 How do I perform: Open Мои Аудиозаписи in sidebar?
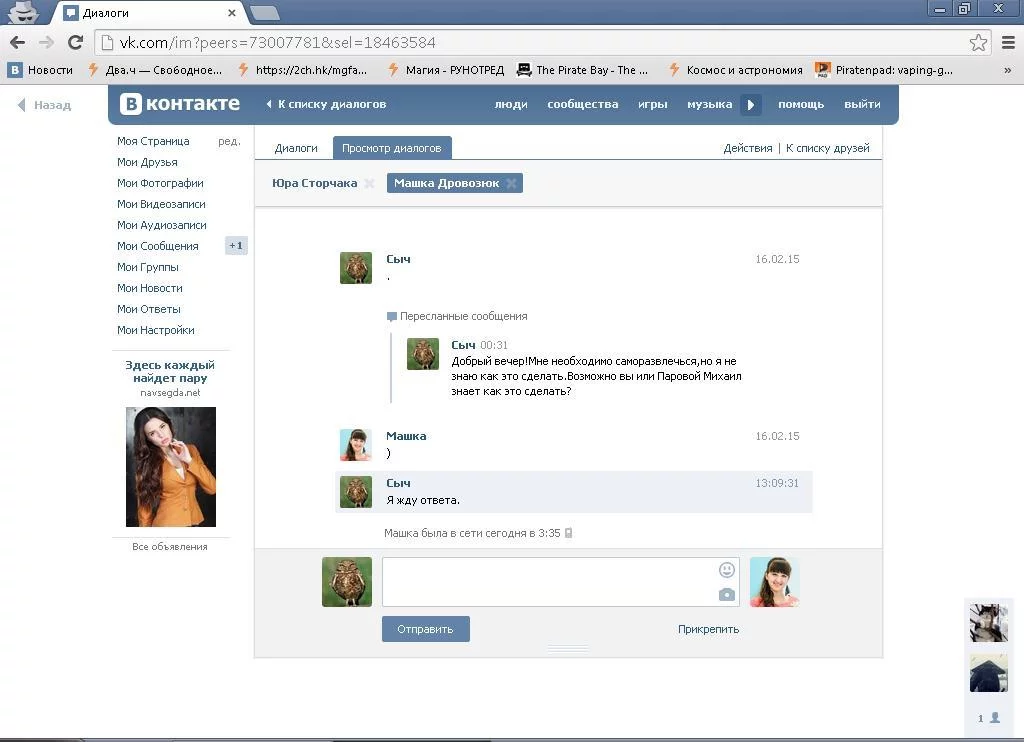tap(162, 225)
